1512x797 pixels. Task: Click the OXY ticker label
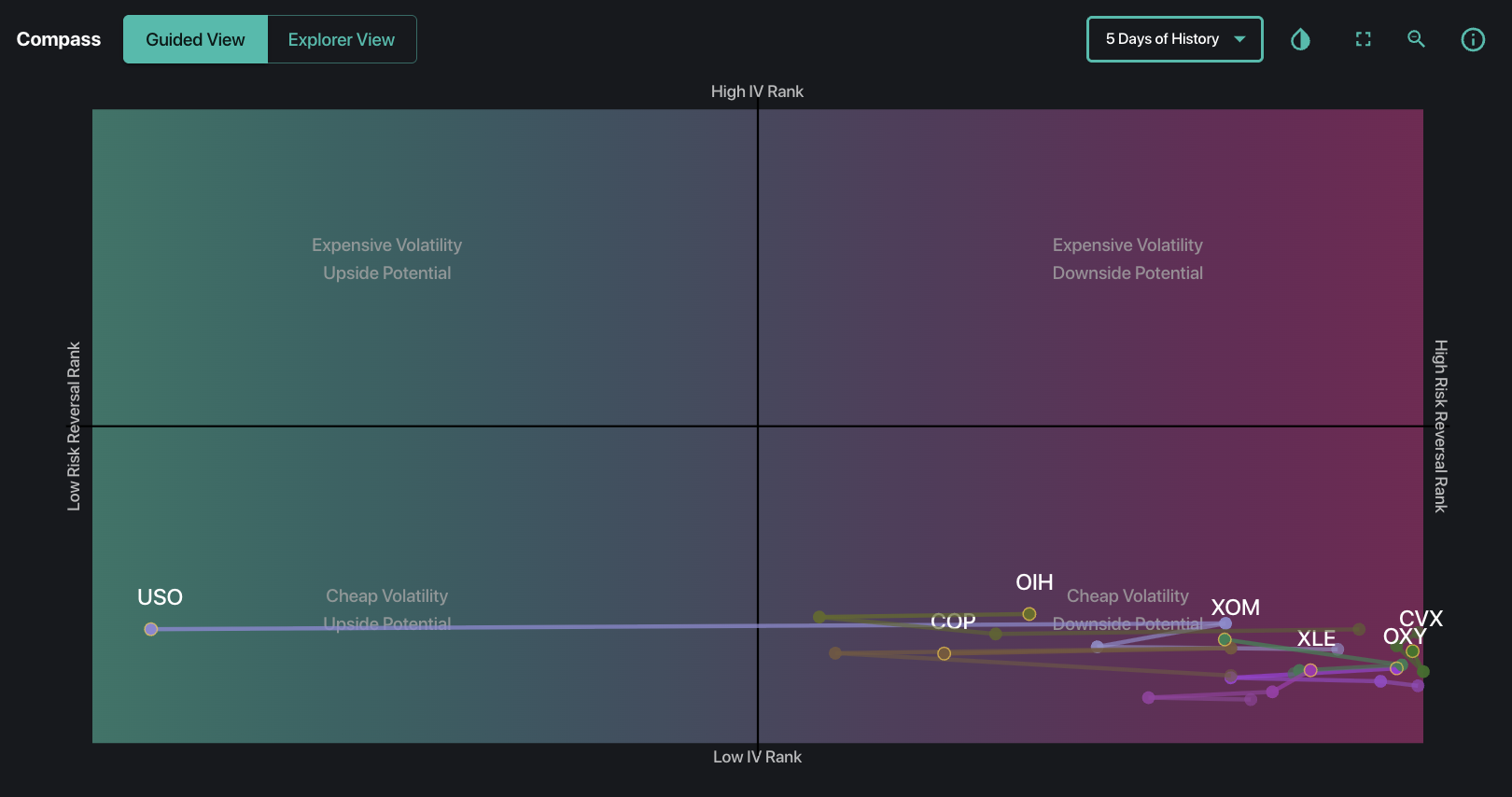pos(1404,636)
